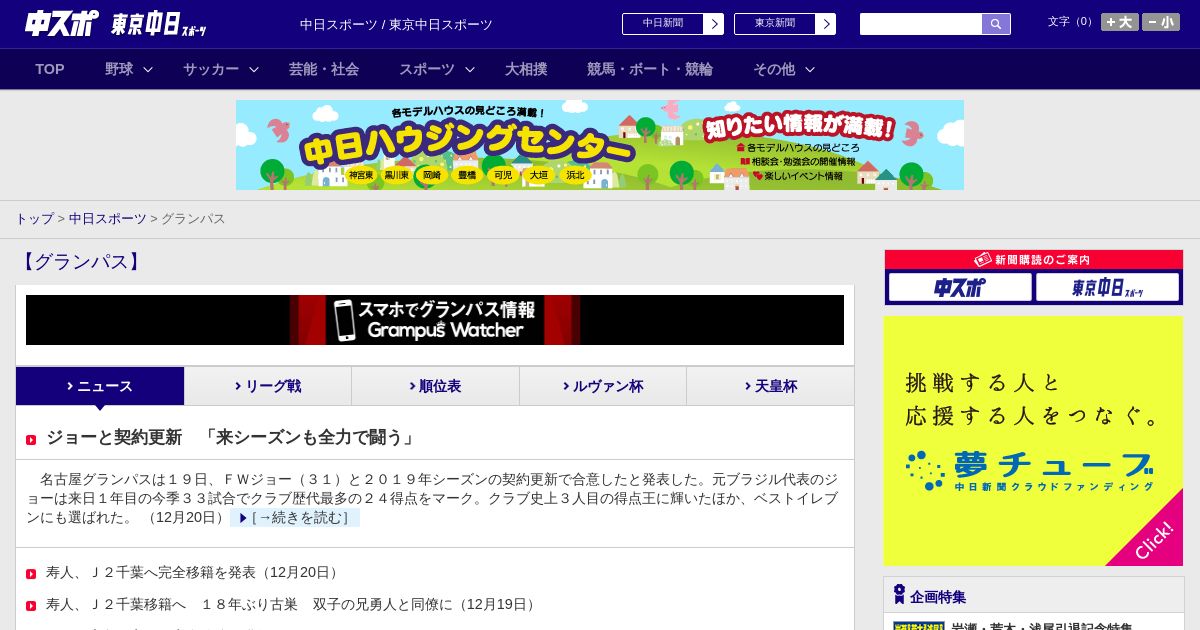This screenshot has height=630, width=1200.
Task: Open the スポーツ navigation menu
Action: click(427, 69)
